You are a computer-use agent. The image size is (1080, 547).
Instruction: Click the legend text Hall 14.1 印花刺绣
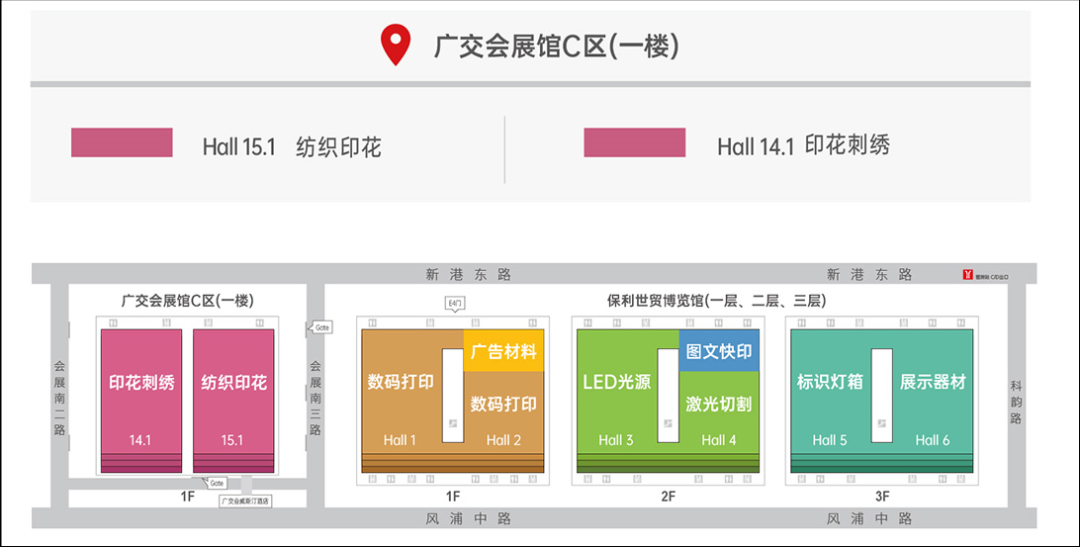(804, 145)
